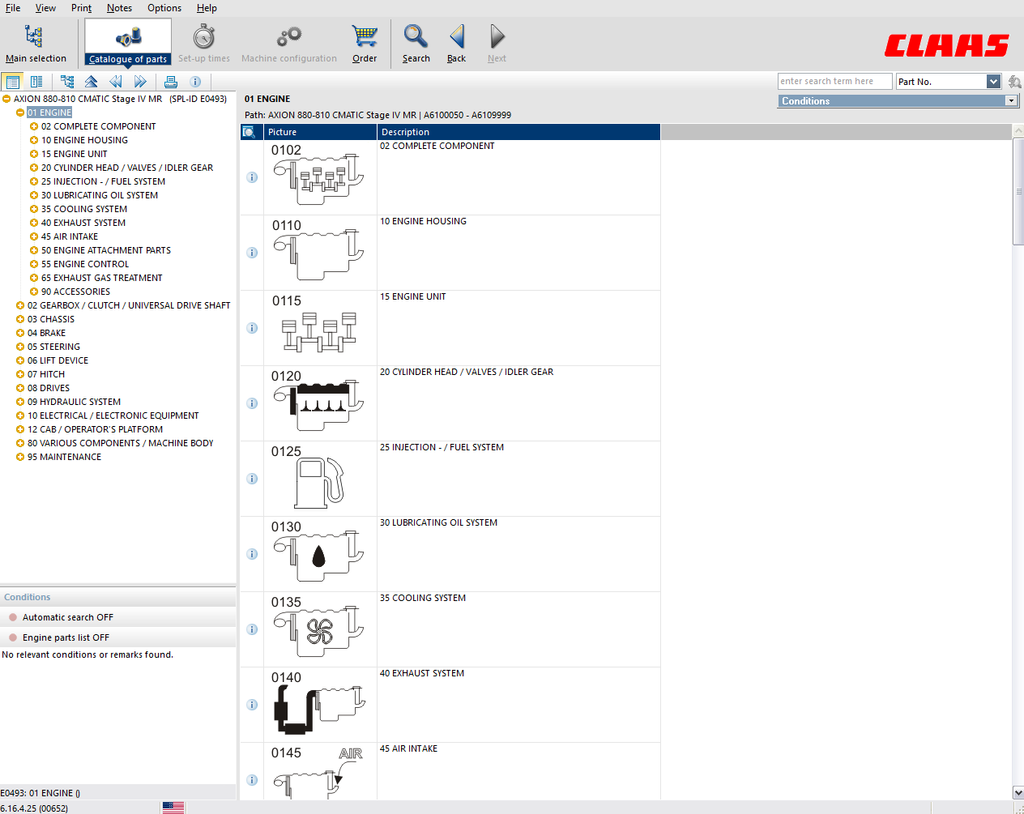Open the Search magnifier tool

pyautogui.click(x=416, y=43)
